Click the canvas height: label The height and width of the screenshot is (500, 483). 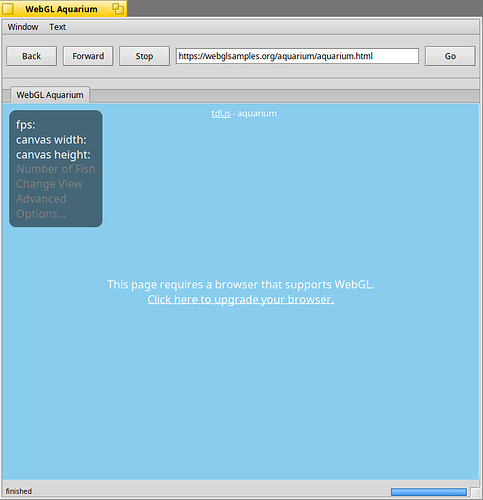(53, 155)
